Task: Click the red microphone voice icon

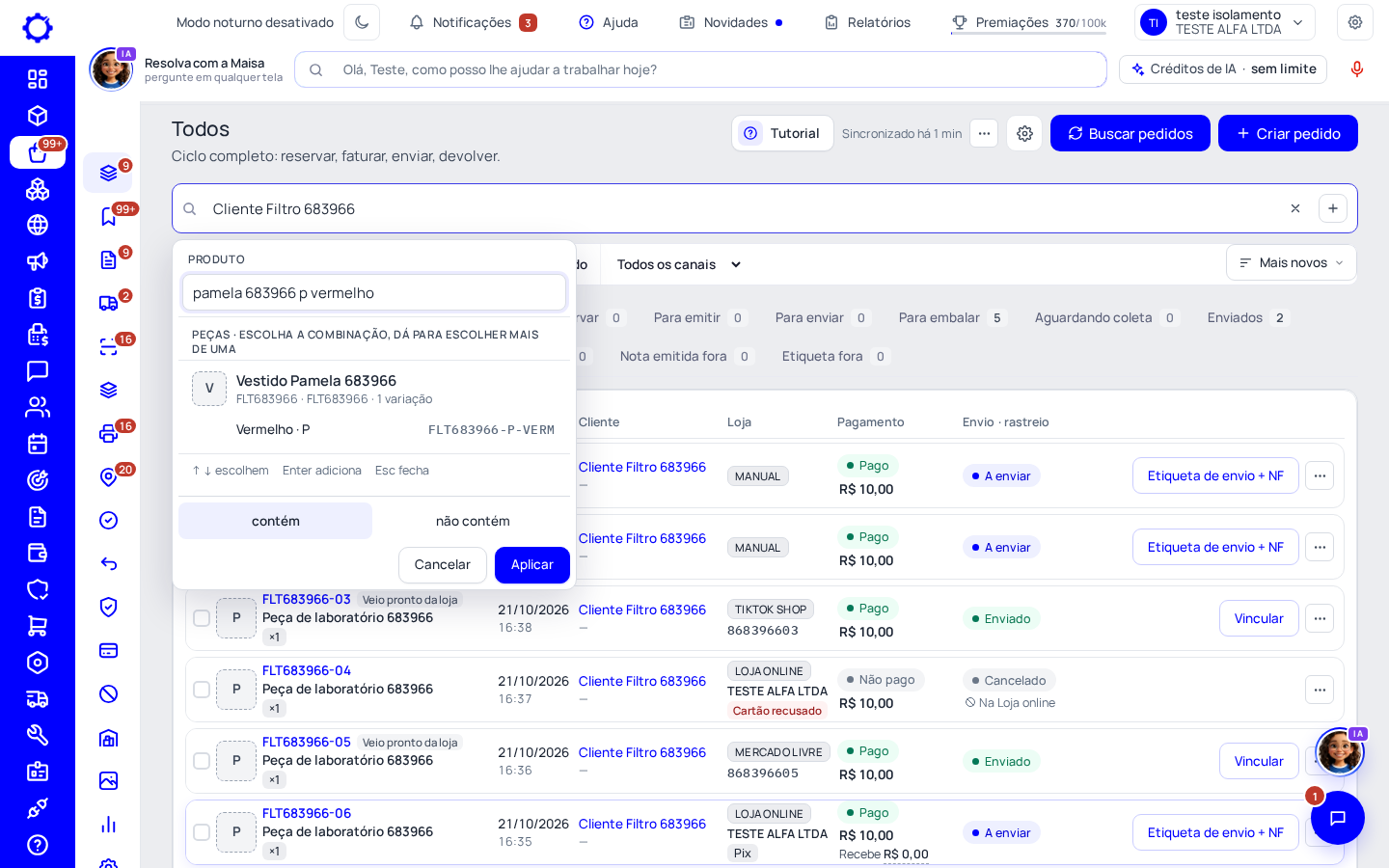Action: coord(1357,69)
